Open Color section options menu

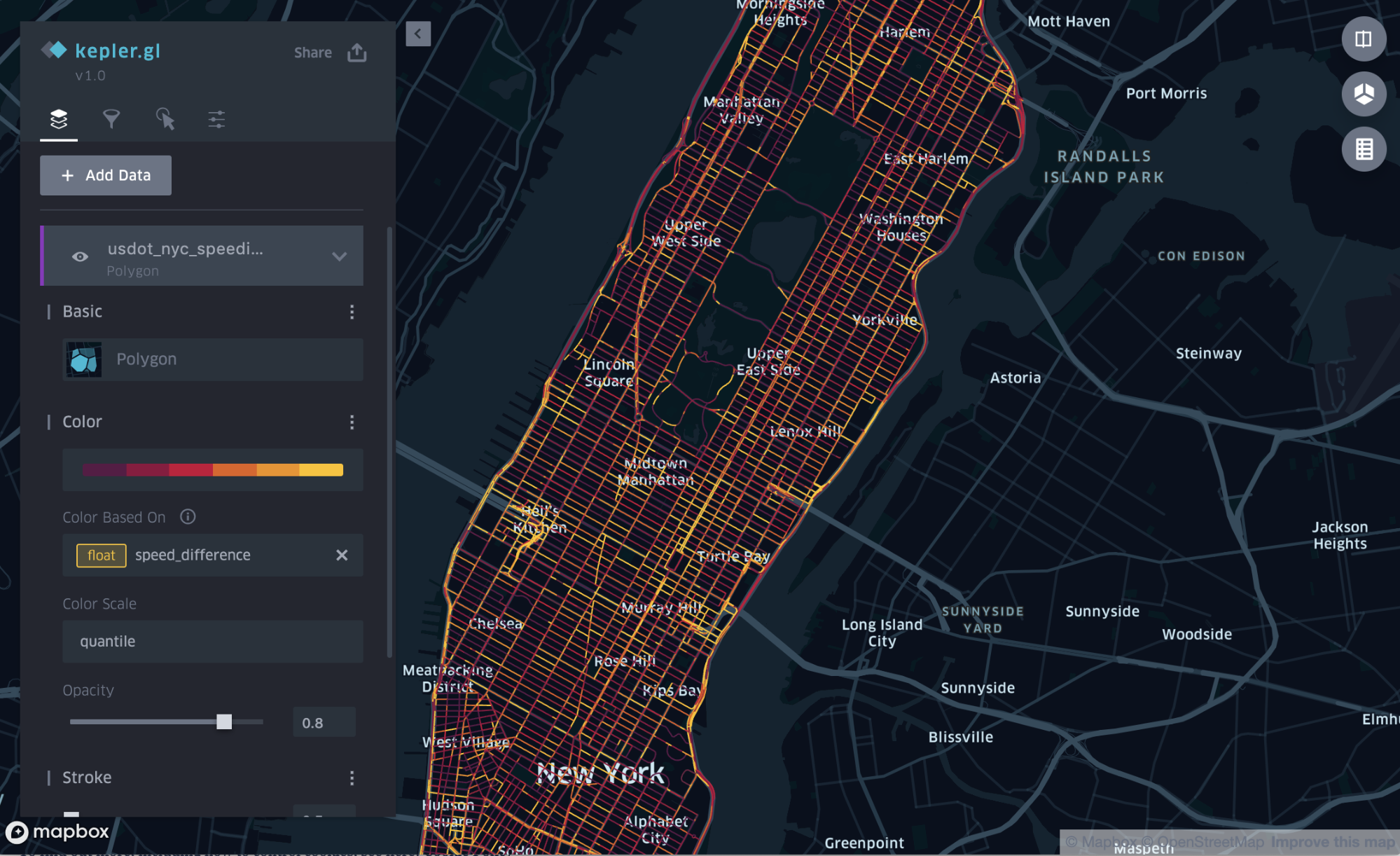(x=352, y=422)
